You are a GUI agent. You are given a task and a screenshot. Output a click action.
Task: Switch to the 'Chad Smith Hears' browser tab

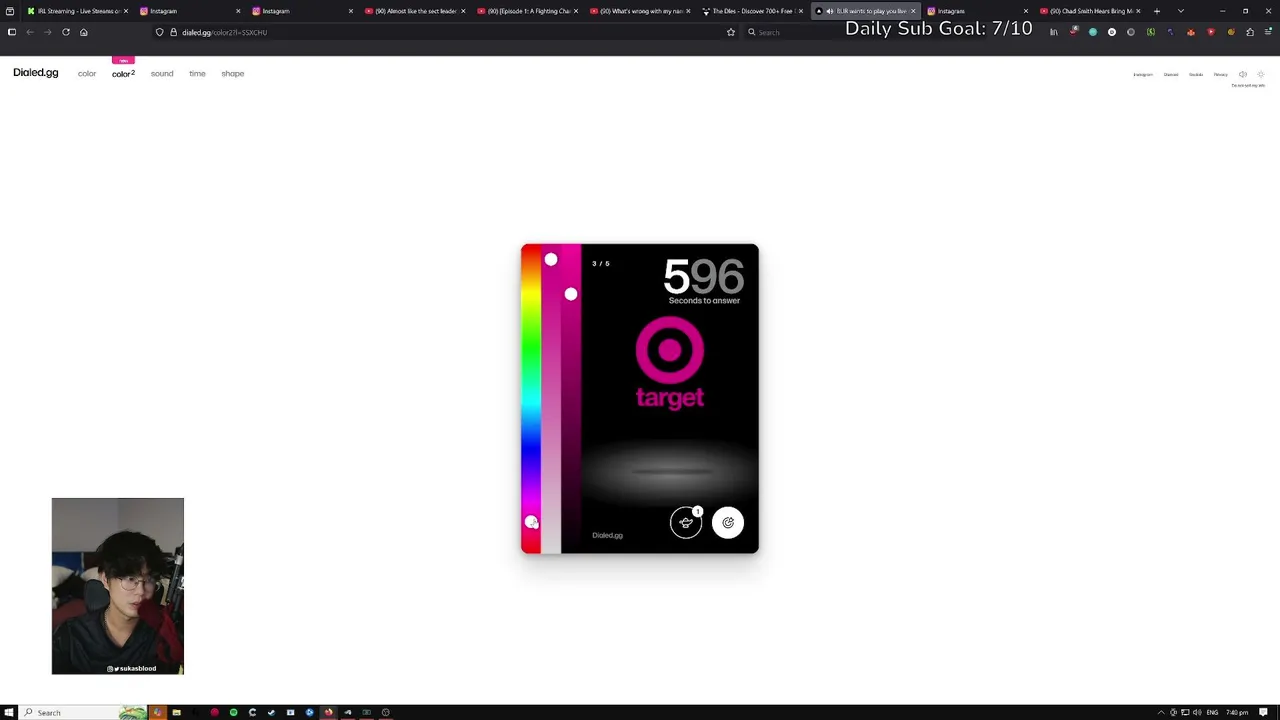pyautogui.click(x=1091, y=11)
